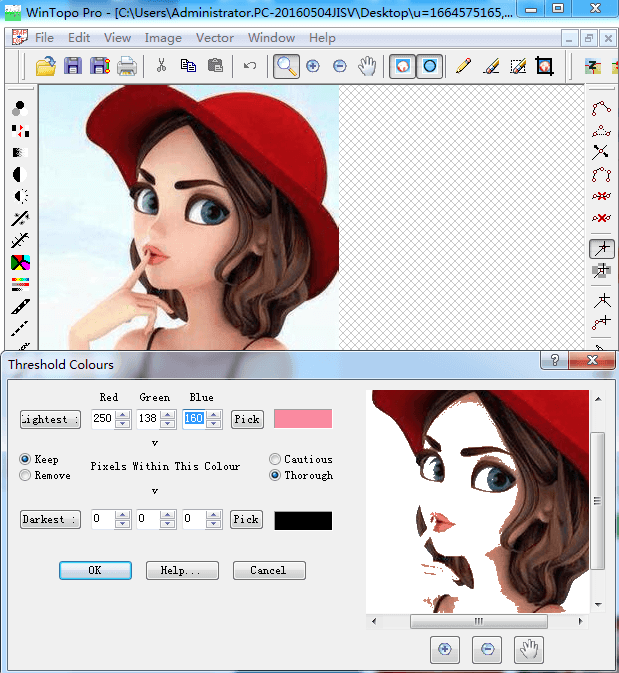
Task: Decrease Lightest Green value with down arrow
Action: click(x=168, y=424)
